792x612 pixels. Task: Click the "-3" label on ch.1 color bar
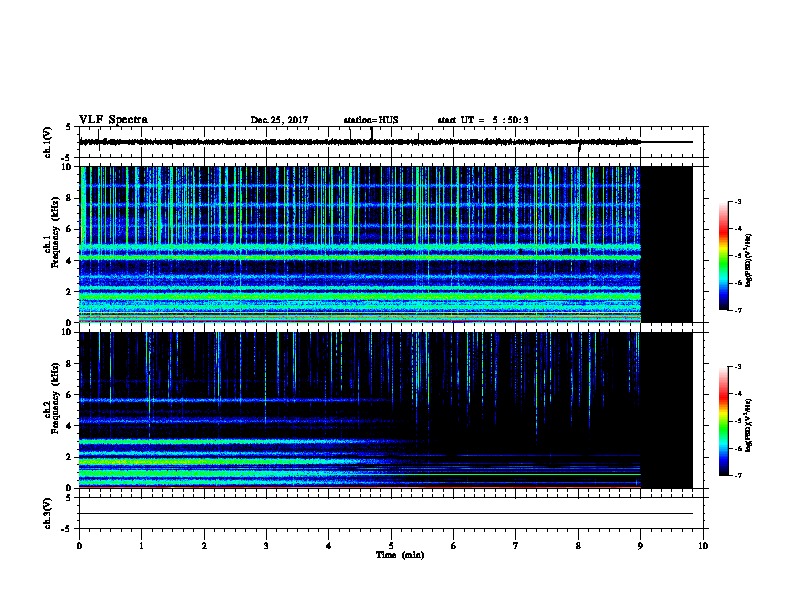pos(738,202)
